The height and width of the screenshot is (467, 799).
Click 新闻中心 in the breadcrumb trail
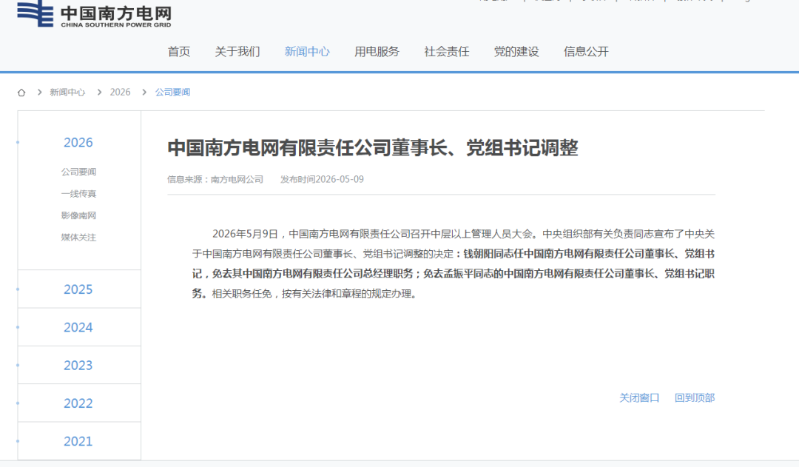click(67, 92)
